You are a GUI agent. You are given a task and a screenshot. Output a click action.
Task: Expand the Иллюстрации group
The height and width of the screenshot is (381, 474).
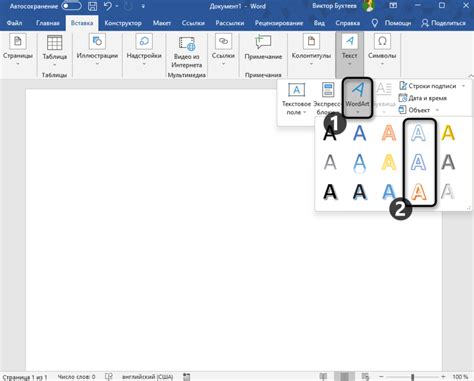(97, 50)
